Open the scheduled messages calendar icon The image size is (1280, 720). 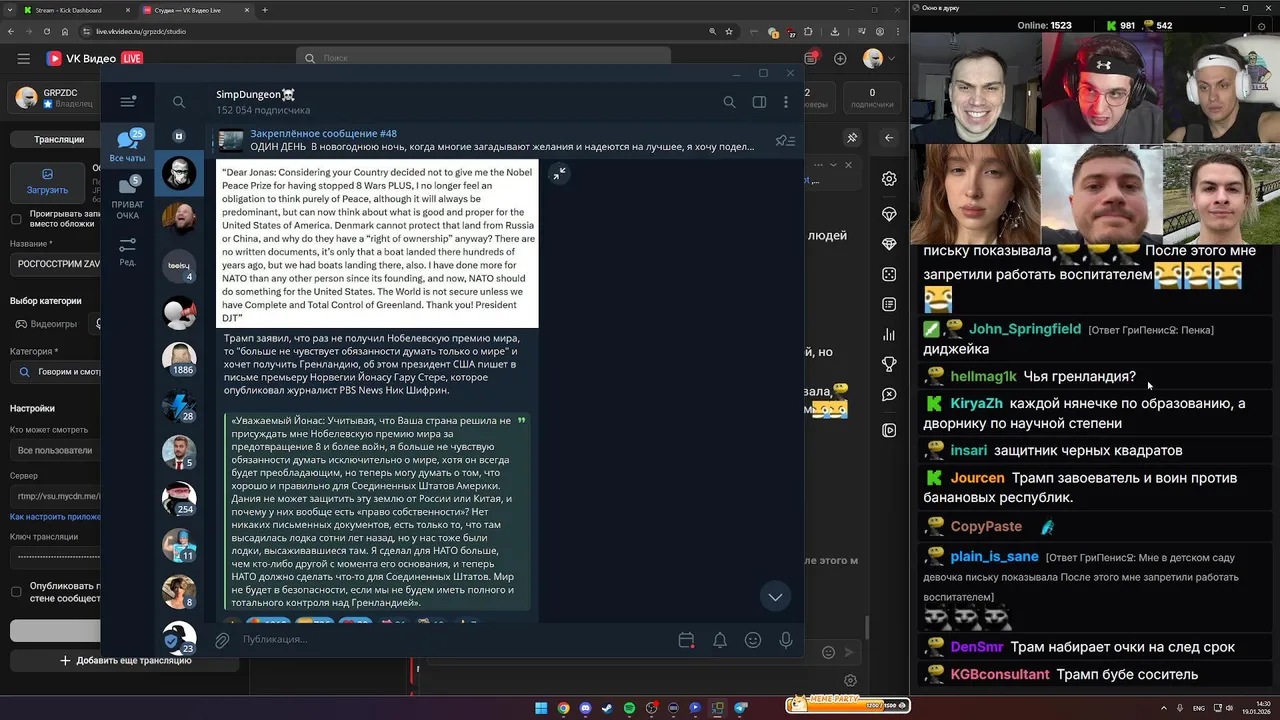tap(686, 640)
